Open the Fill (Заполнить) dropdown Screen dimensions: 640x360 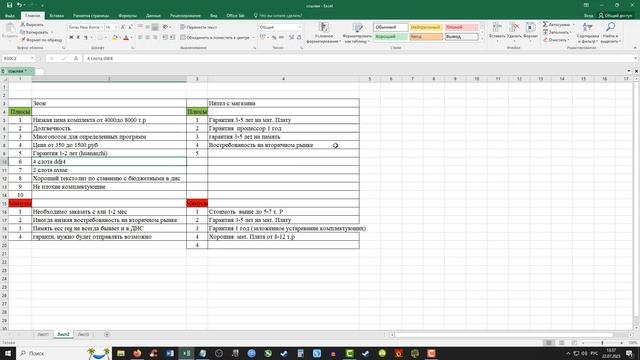(557, 32)
